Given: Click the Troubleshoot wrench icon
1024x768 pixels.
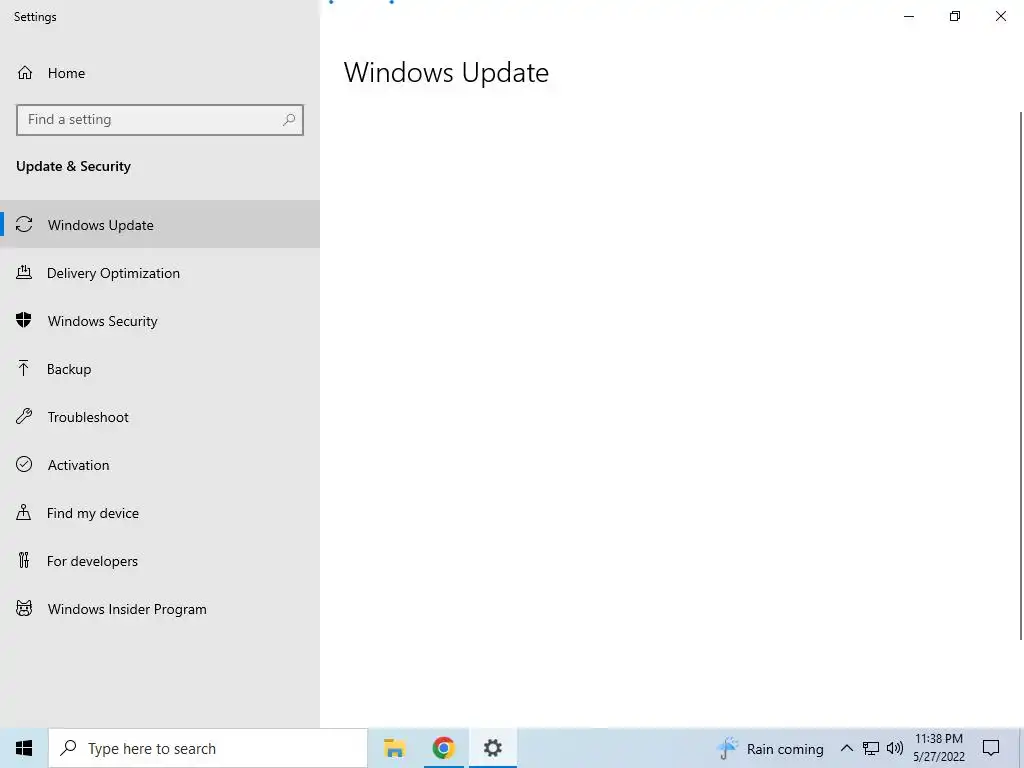Looking at the screenshot, I should pos(24,416).
